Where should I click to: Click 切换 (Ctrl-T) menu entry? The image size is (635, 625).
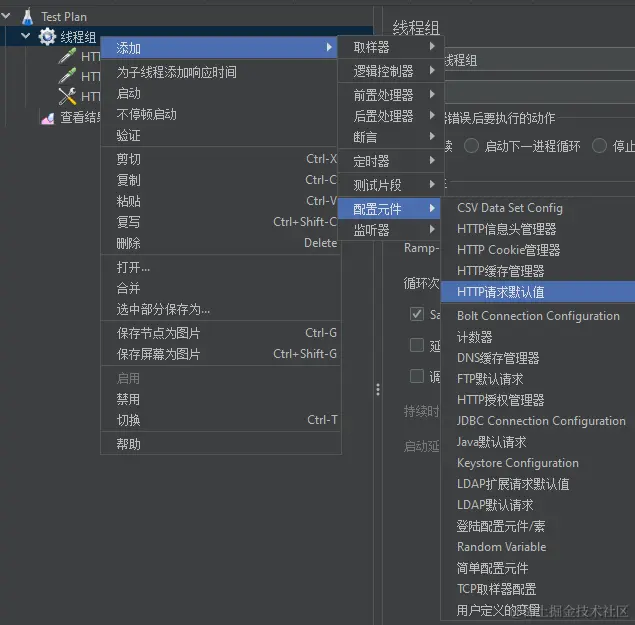[221, 420]
